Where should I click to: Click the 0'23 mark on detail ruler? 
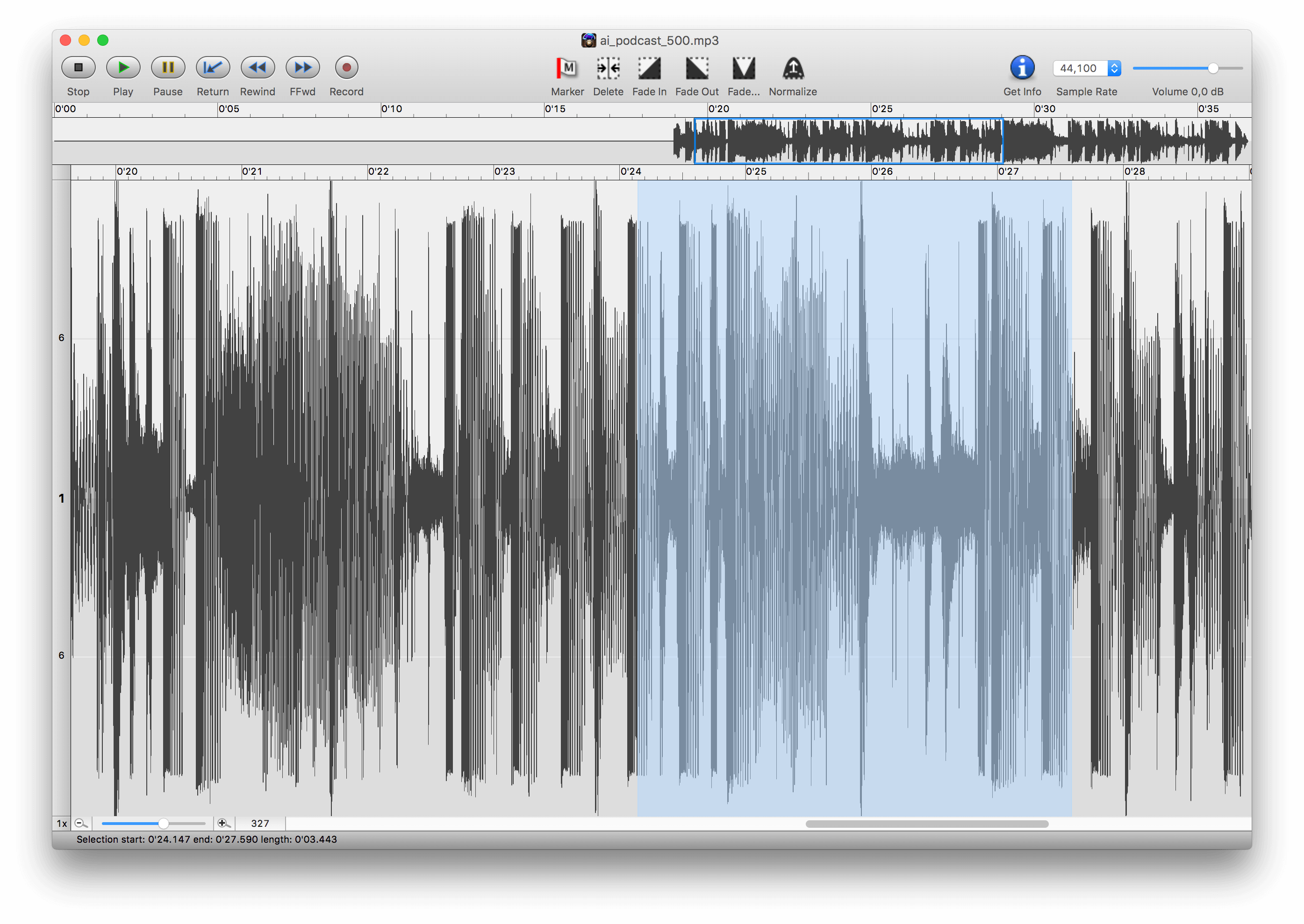[505, 171]
